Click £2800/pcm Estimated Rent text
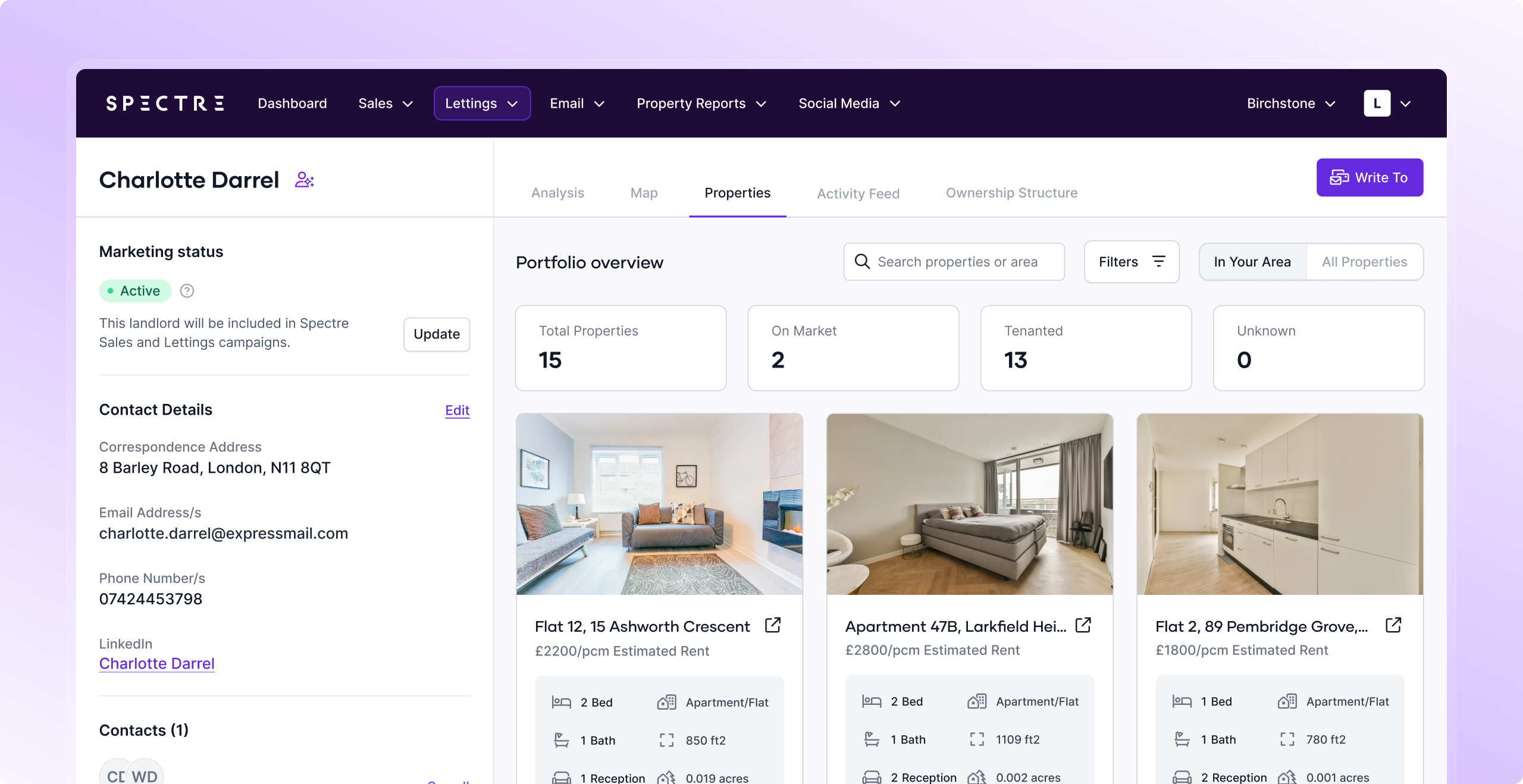 pyautogui.click(x=932, y=650)
